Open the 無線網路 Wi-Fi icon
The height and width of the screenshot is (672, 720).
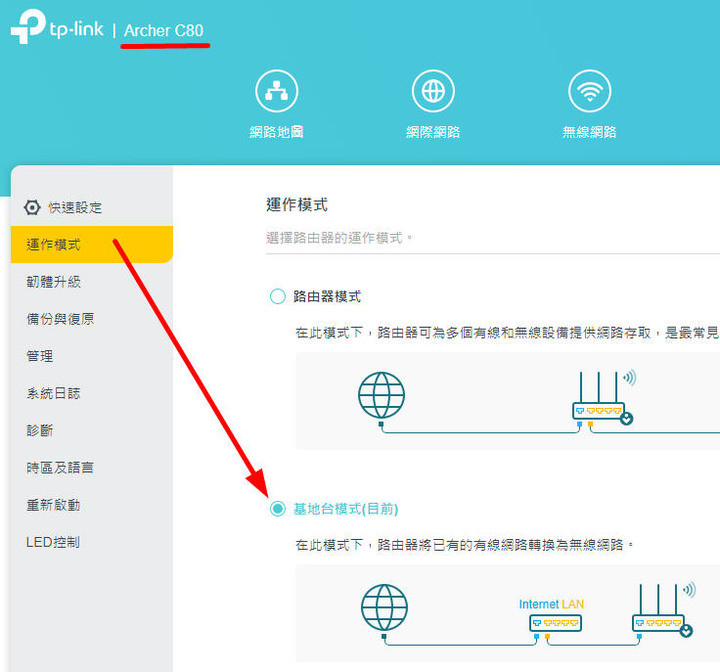coord(590,91)
